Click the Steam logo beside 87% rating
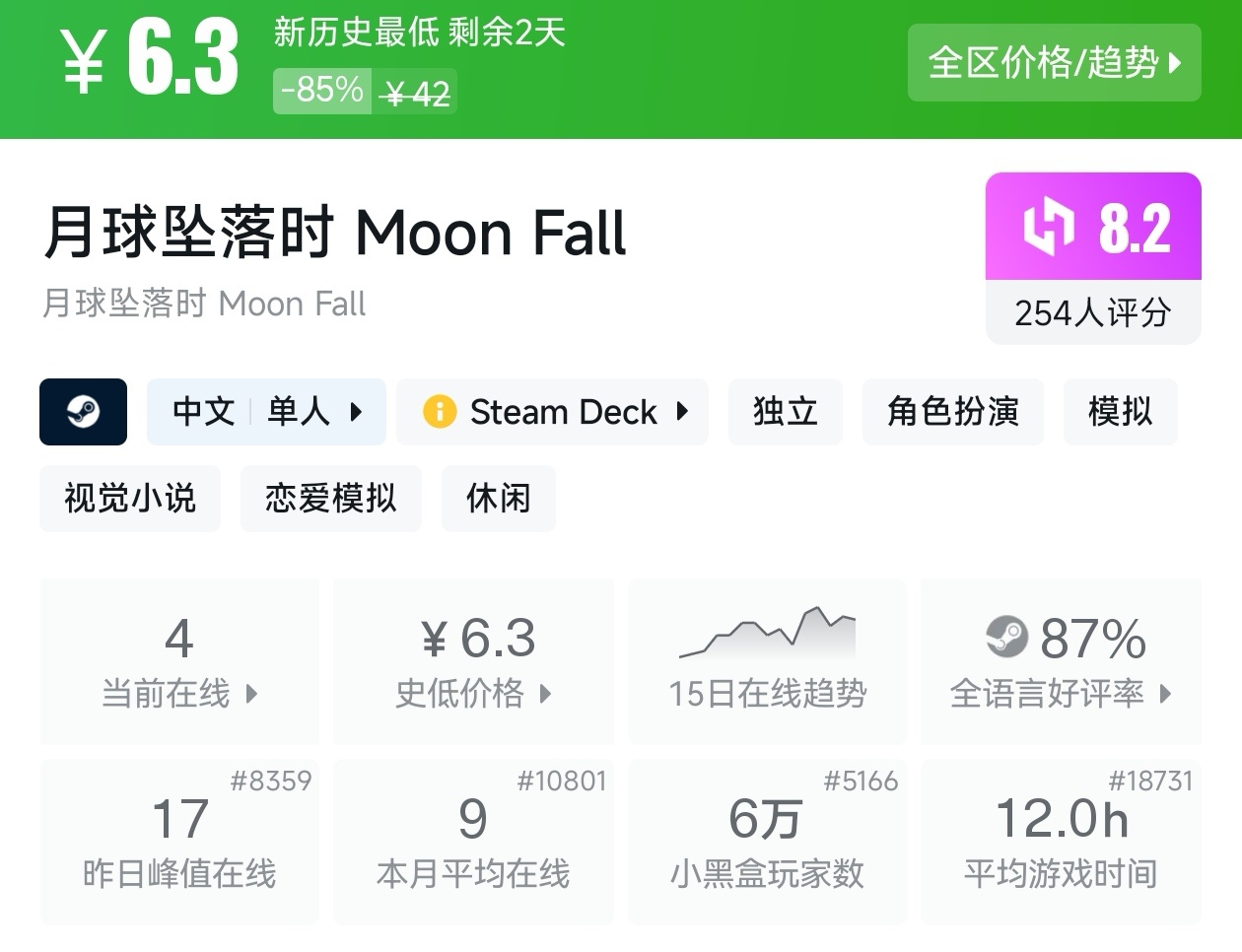 [x=1006, y=638]
